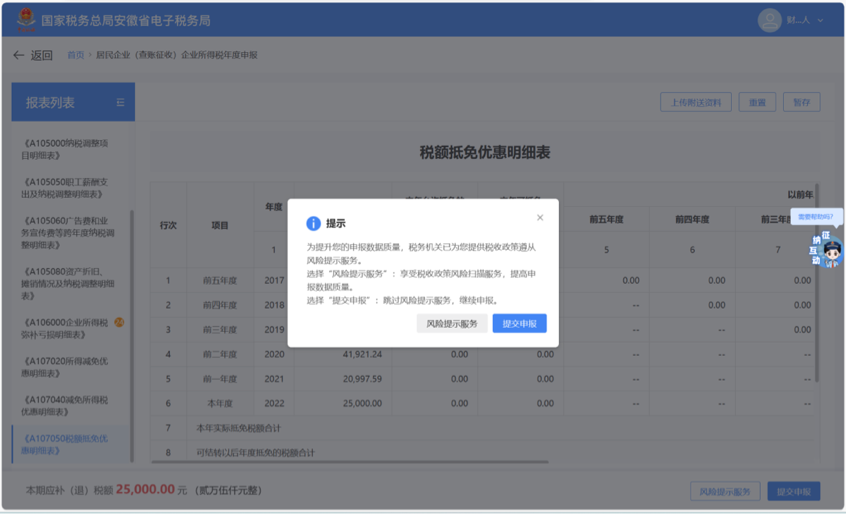Go back using the 返回 arrow
Viewport: 846px width, 514px height.
(18, 55)
